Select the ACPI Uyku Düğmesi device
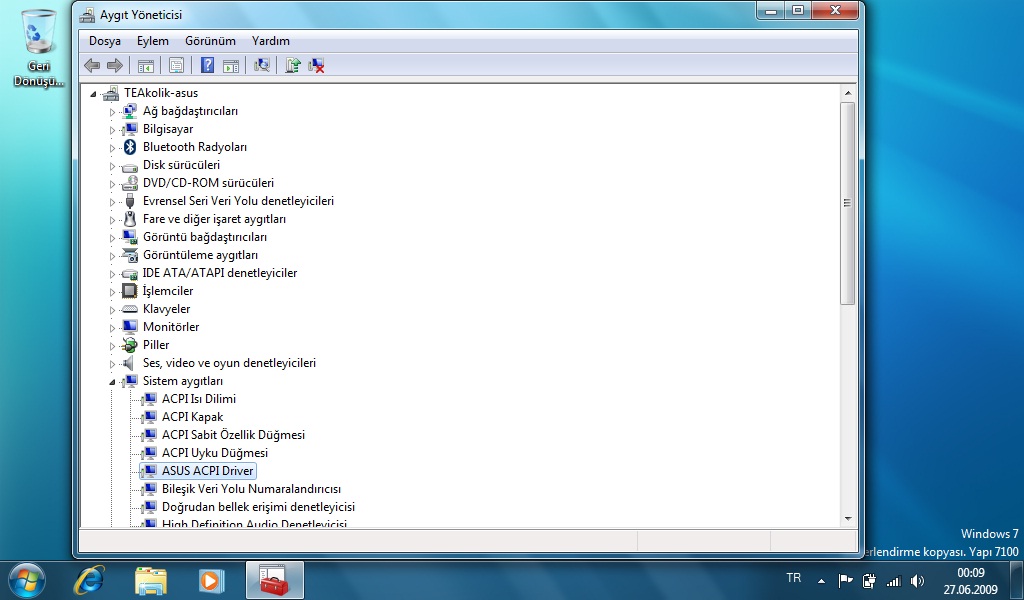This screenshot has height=600, width=1024. click(215, 452)
